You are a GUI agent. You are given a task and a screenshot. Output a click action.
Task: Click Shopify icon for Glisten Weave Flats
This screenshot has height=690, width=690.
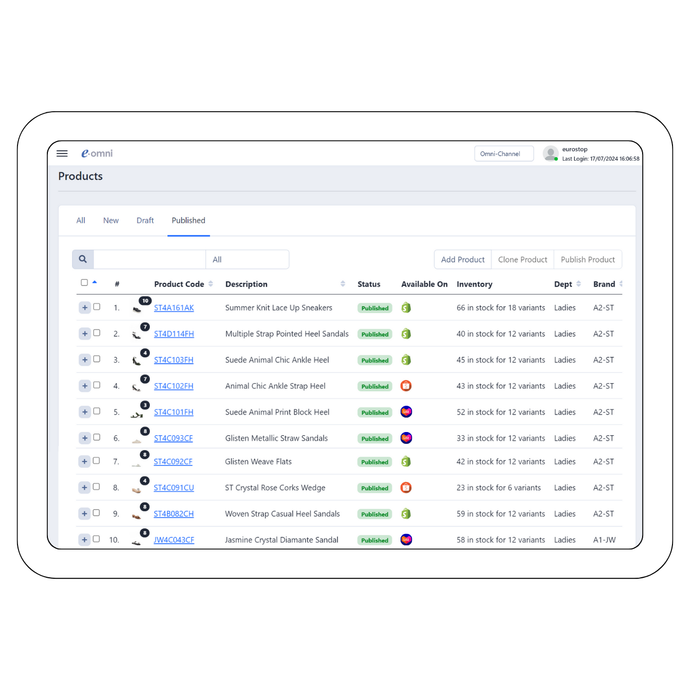pos(406,462)
